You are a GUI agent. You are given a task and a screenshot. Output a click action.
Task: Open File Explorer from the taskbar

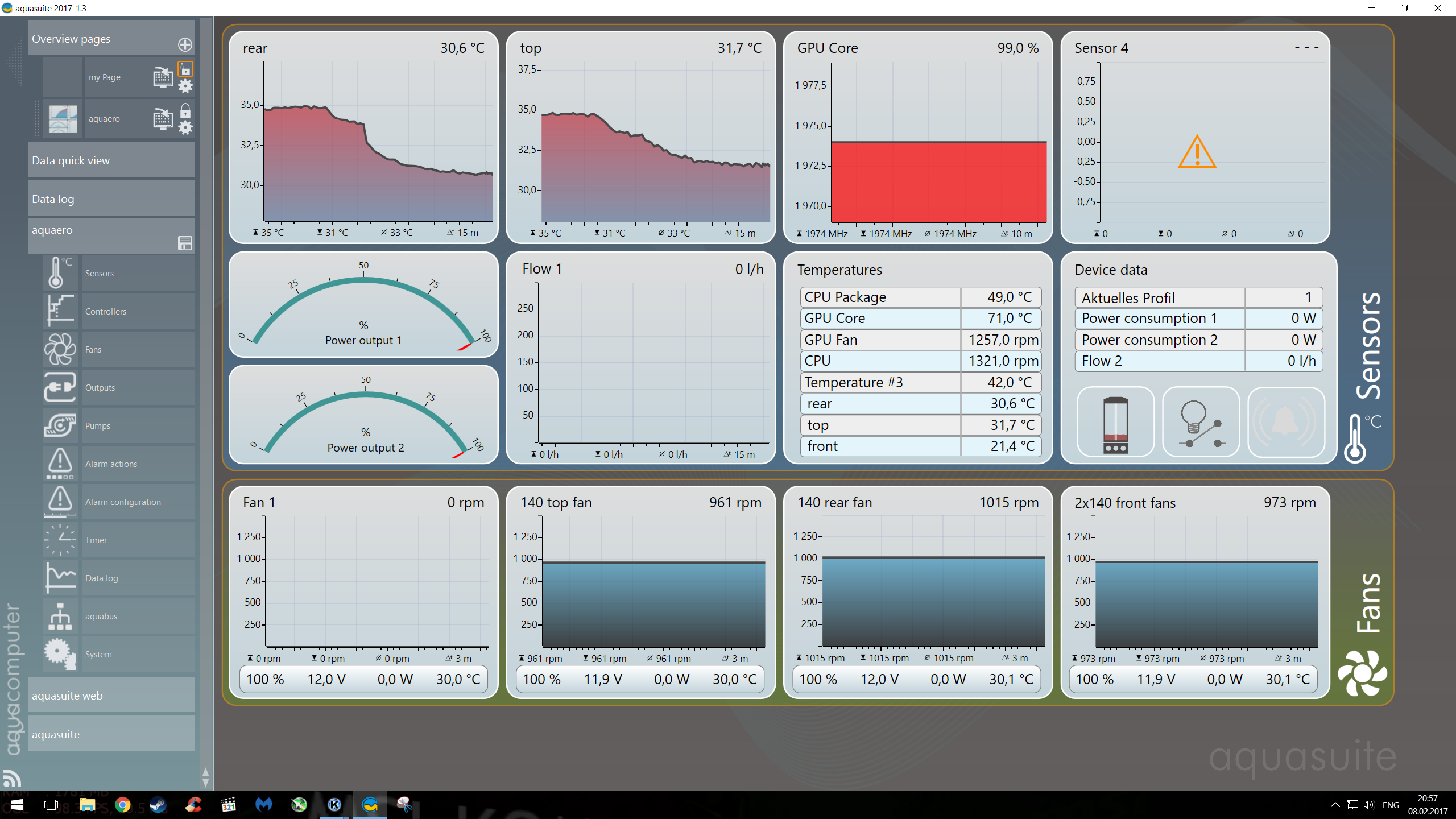[87, 805]
